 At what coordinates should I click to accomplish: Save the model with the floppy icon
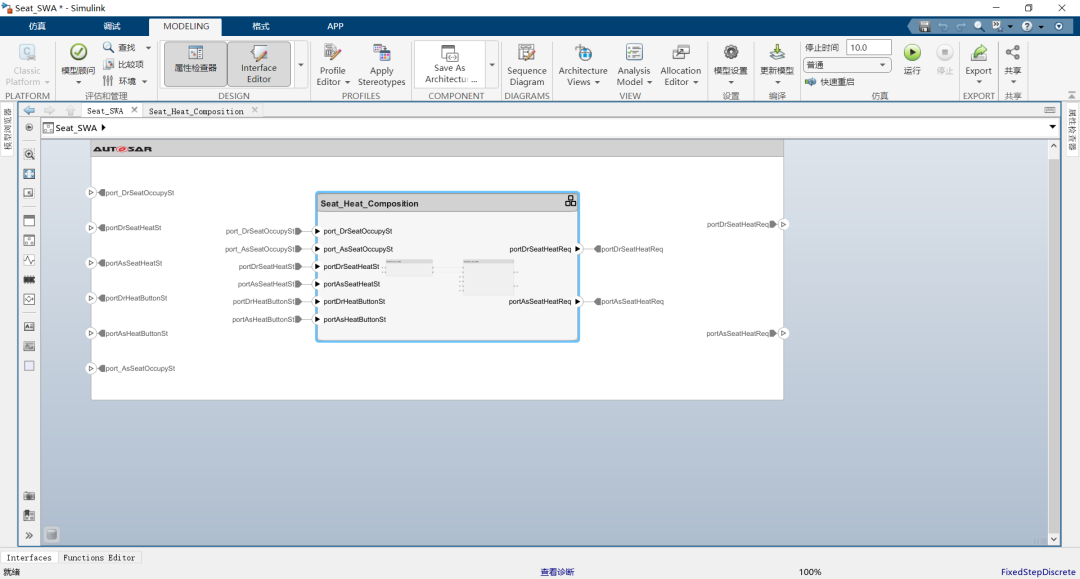[924, 26]
